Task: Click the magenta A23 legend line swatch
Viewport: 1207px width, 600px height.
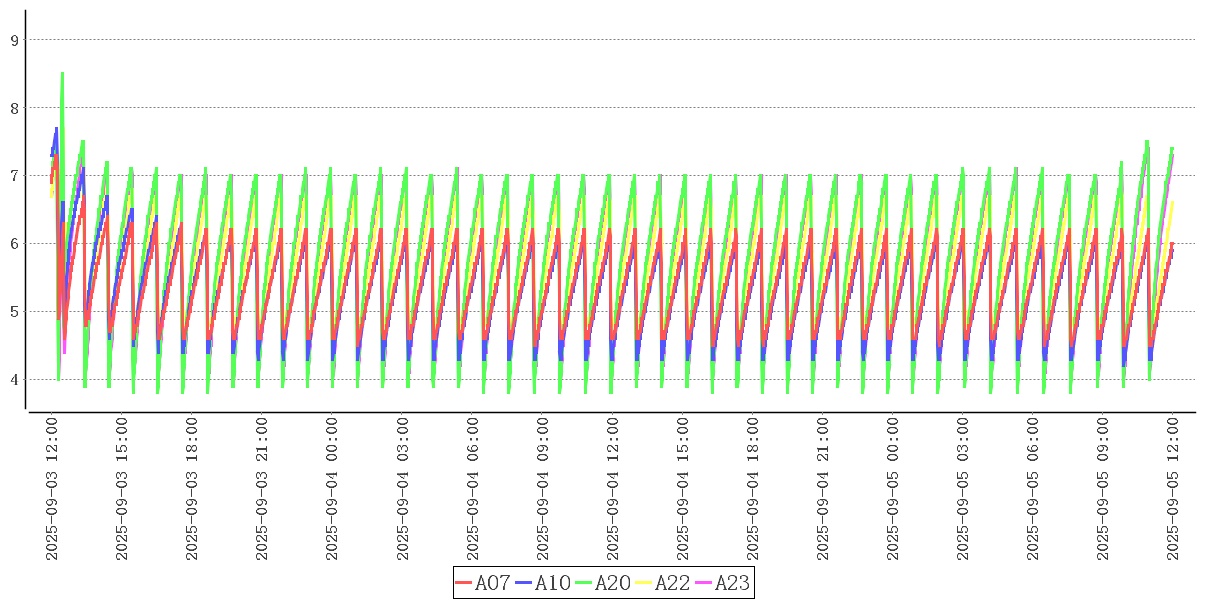Action: [704, 583]
